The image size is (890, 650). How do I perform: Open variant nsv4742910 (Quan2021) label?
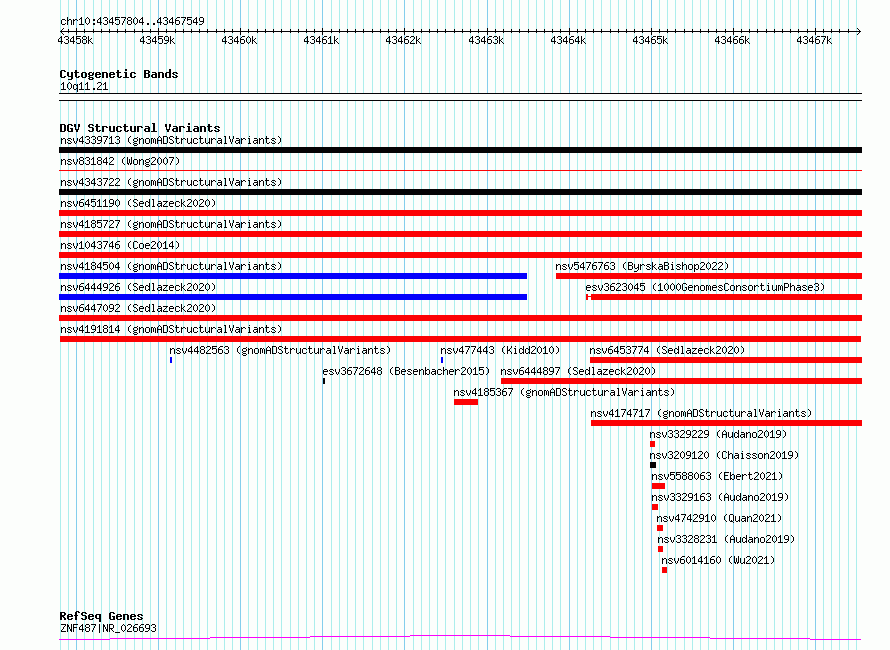click(719, 518)
